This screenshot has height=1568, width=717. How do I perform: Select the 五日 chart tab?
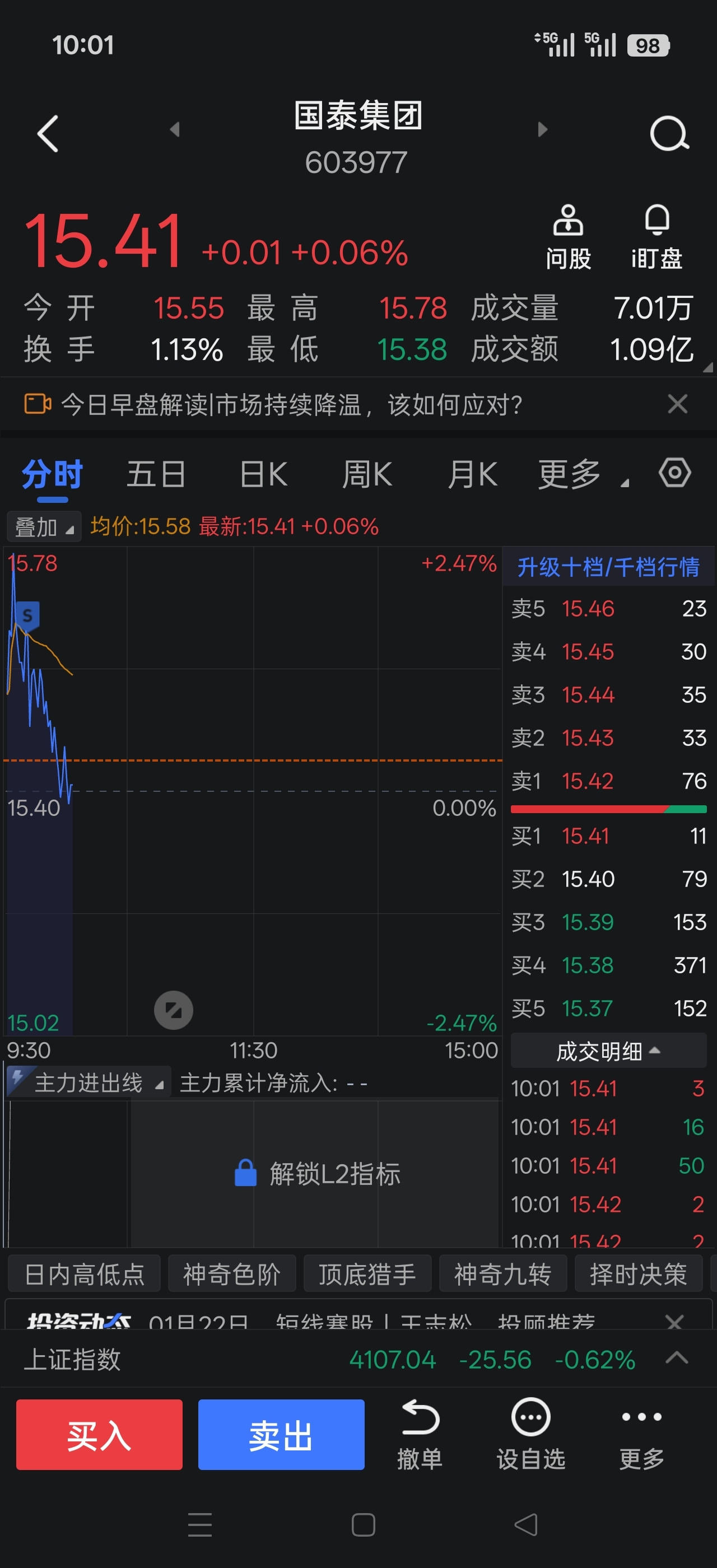click(x=156, y=474)
